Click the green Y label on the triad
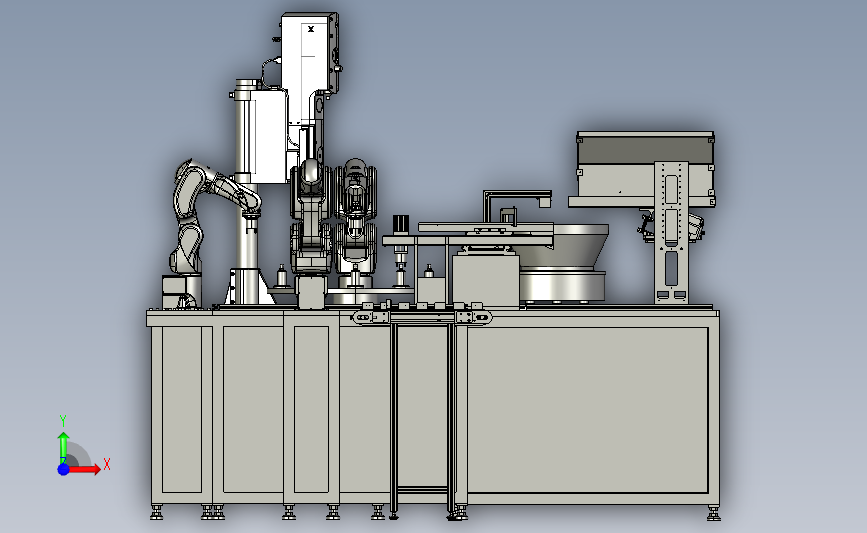Image resolution: width=867 pixels, height=533 pixels. coord(63,421)
